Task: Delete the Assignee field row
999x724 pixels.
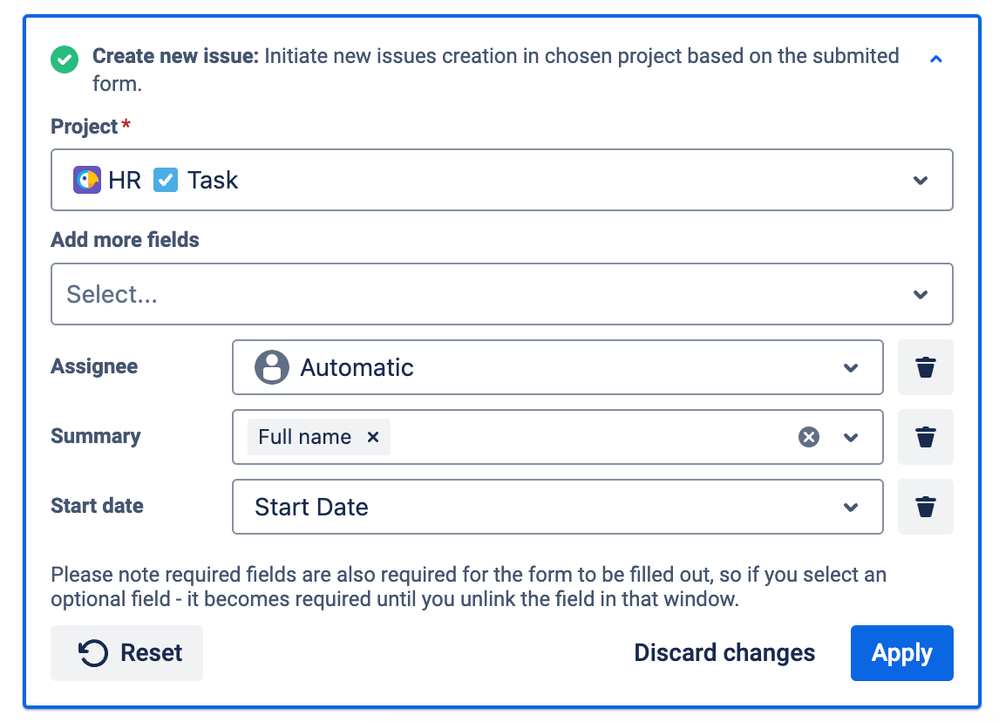Action: pyautogui.click(x=925, y=367)
